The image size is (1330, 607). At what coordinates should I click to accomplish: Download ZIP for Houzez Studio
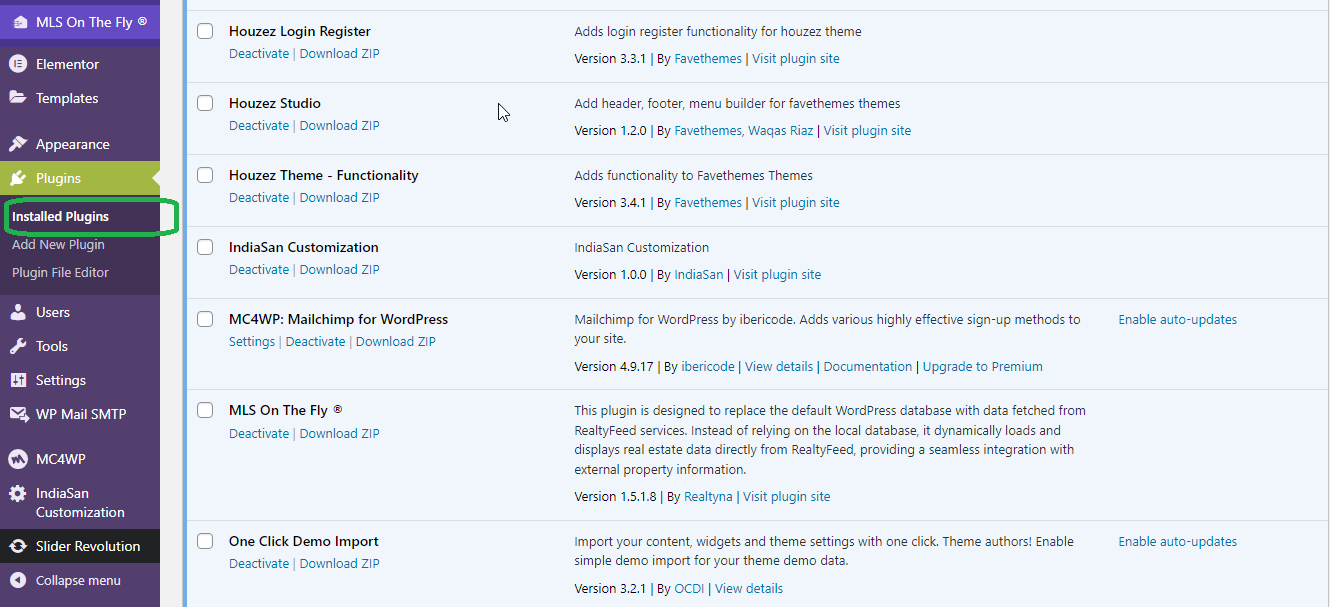pos(340,126)
